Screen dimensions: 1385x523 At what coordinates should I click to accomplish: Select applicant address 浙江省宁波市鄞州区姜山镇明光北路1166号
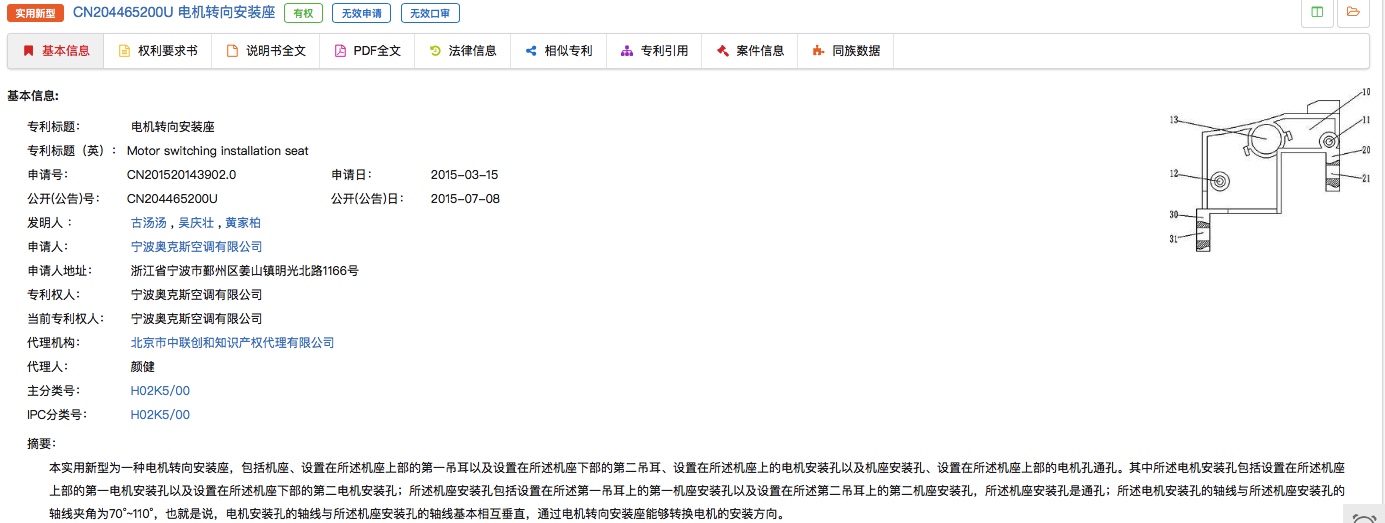tap(245, 271)
